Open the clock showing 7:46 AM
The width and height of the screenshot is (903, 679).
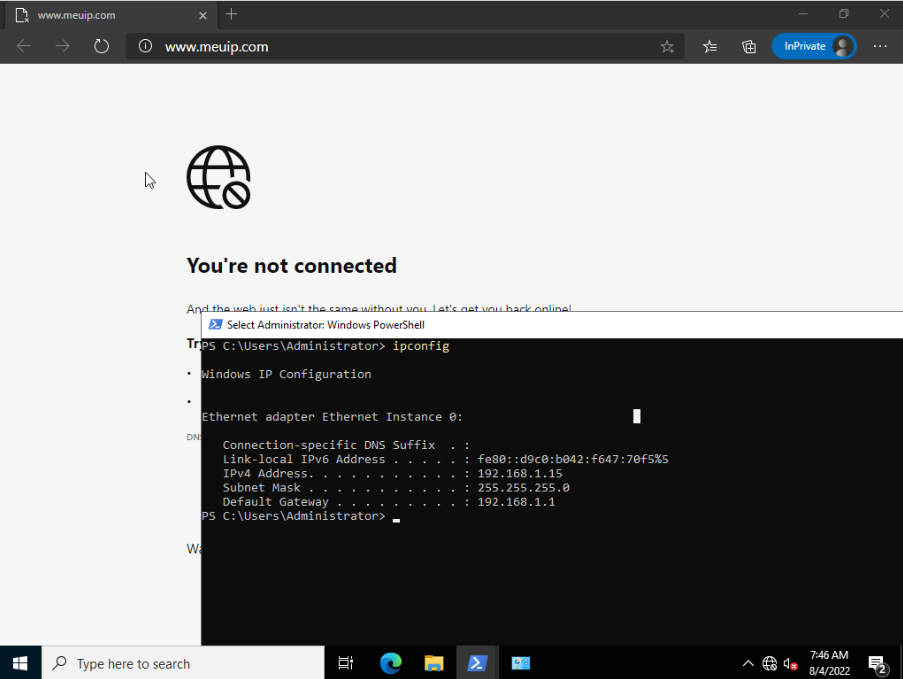[829, 663]
